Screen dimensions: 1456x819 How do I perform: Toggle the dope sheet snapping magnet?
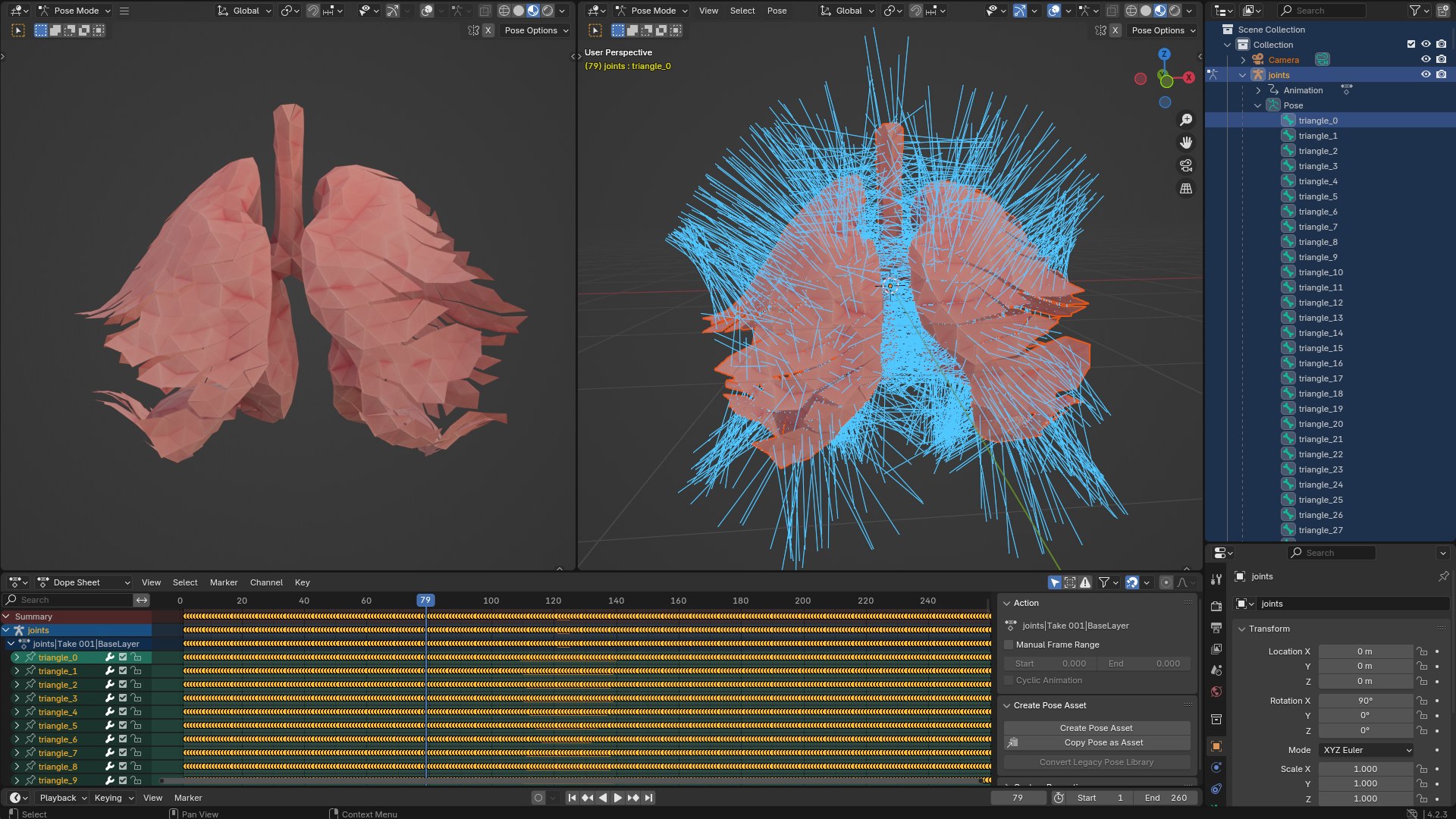(x=1131, y=582)
